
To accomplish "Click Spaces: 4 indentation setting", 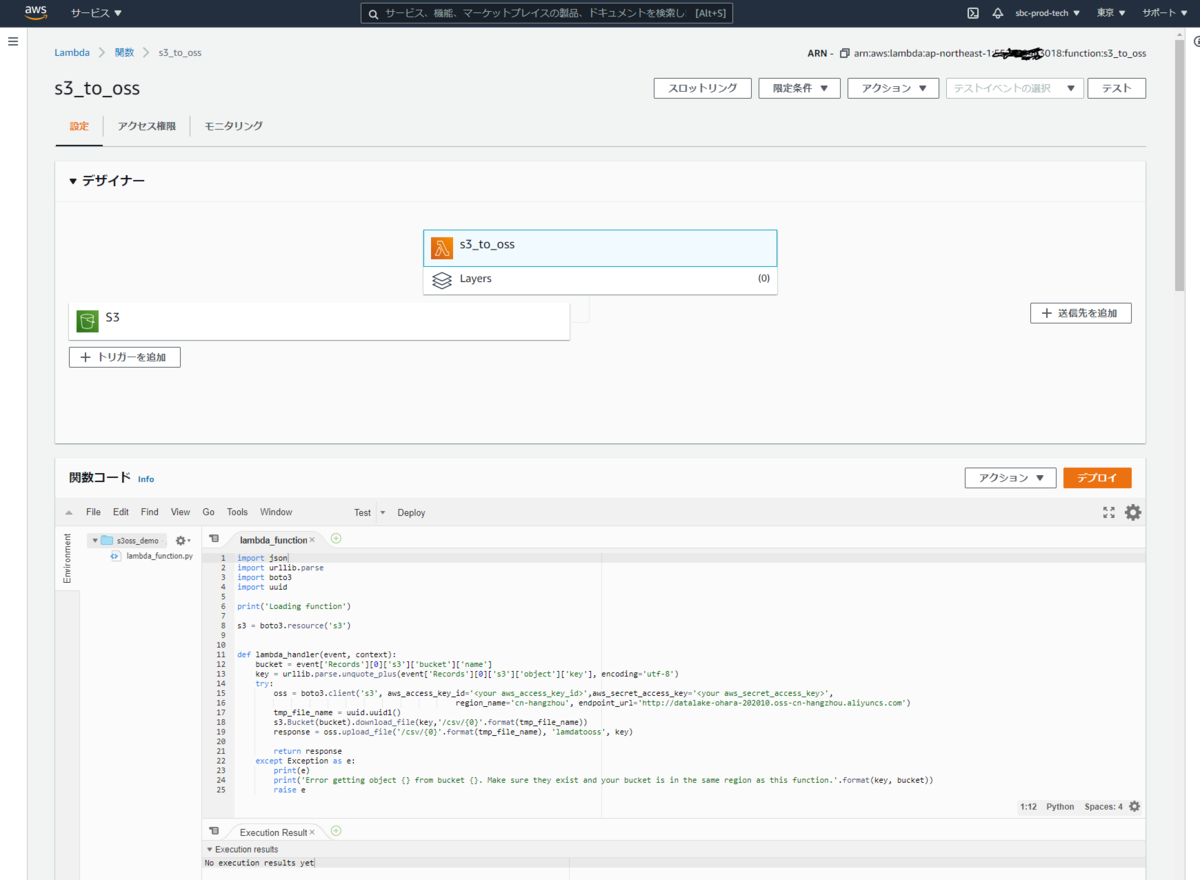I will (x=1104, y=806).
